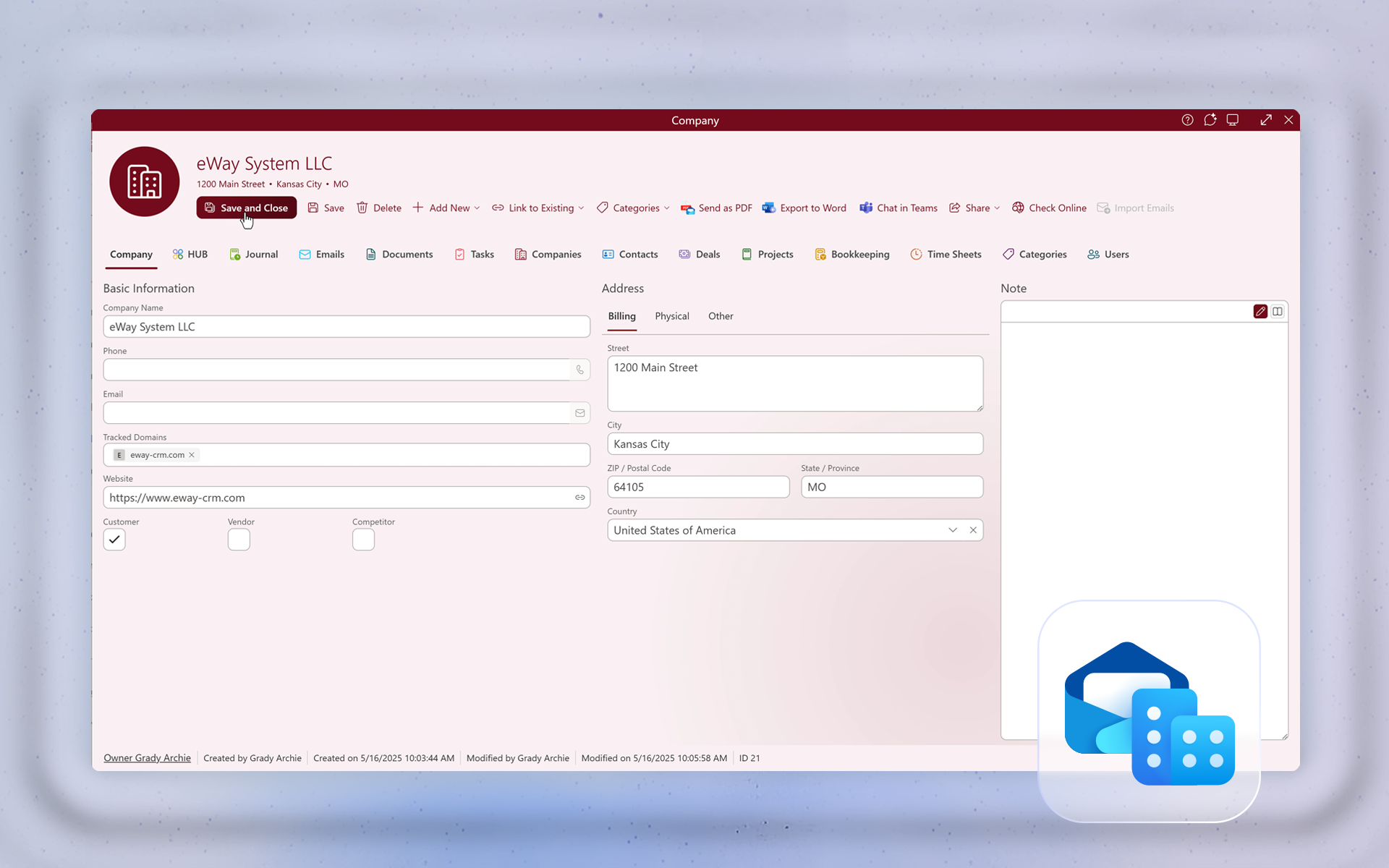Click the Delete trash can icon
The width and height of the screenshot is (1389, 868).
[362, 208]
